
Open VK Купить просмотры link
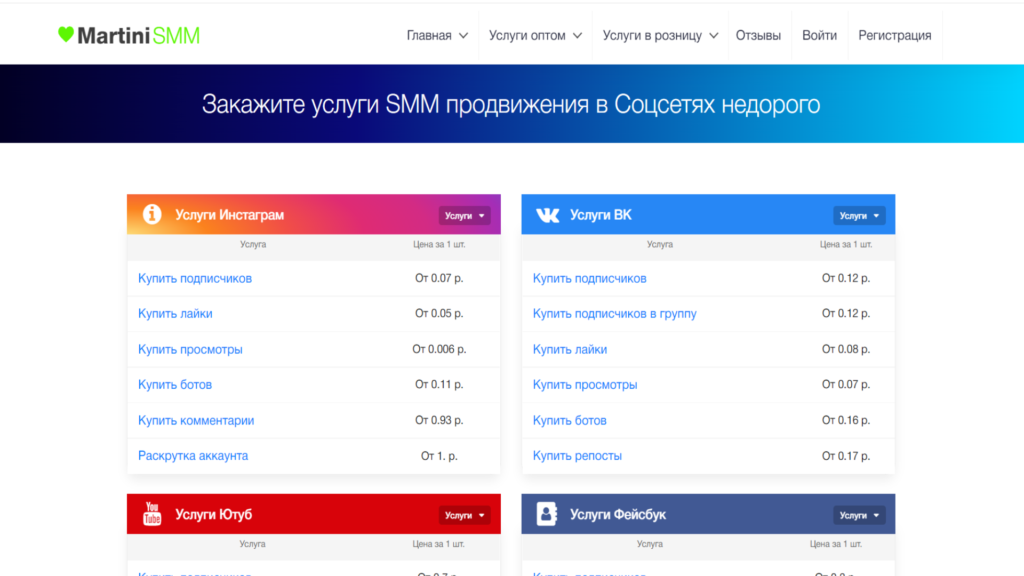pyautogui.click(x=585, y=385)
